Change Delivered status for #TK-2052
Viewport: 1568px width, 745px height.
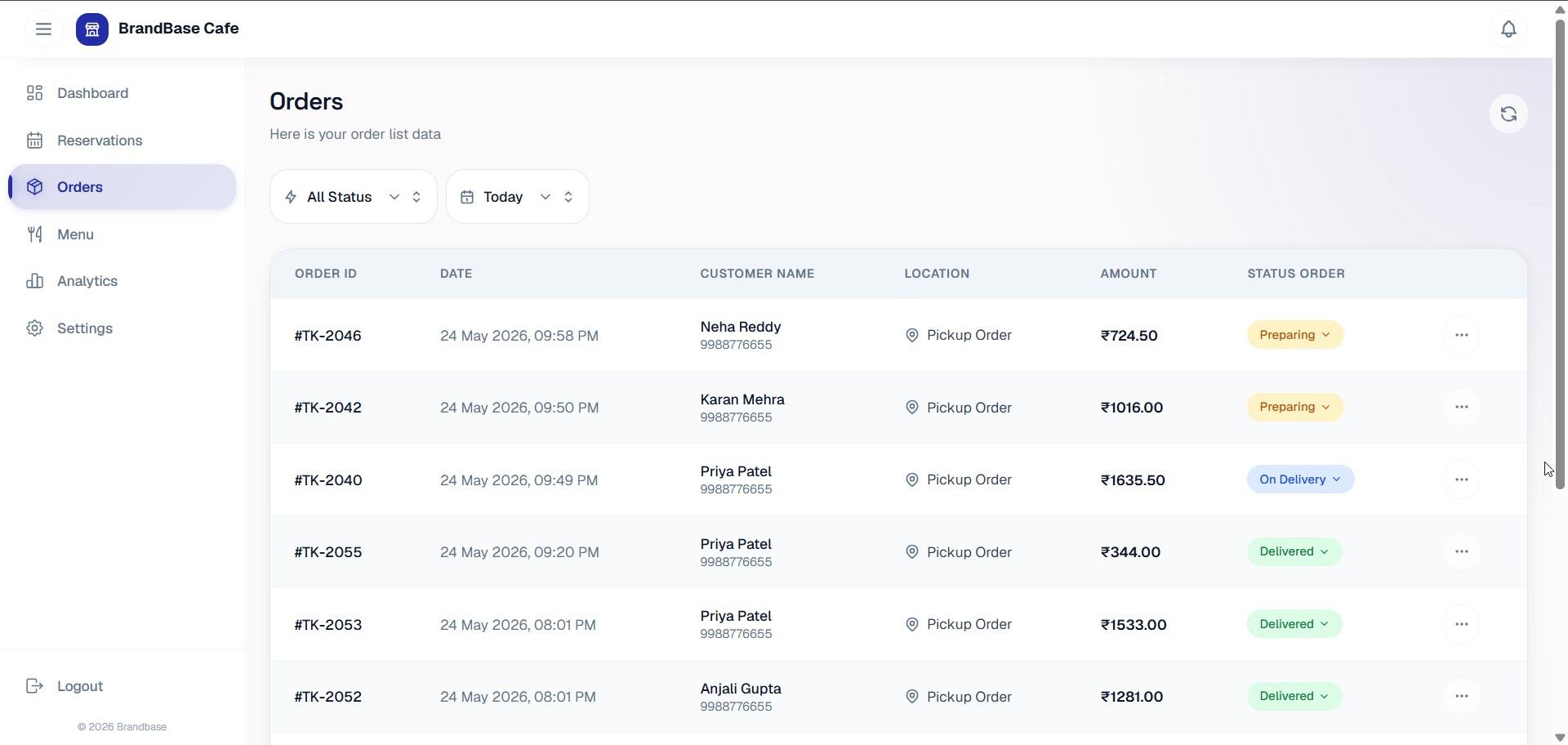(x=1294, y=696)
